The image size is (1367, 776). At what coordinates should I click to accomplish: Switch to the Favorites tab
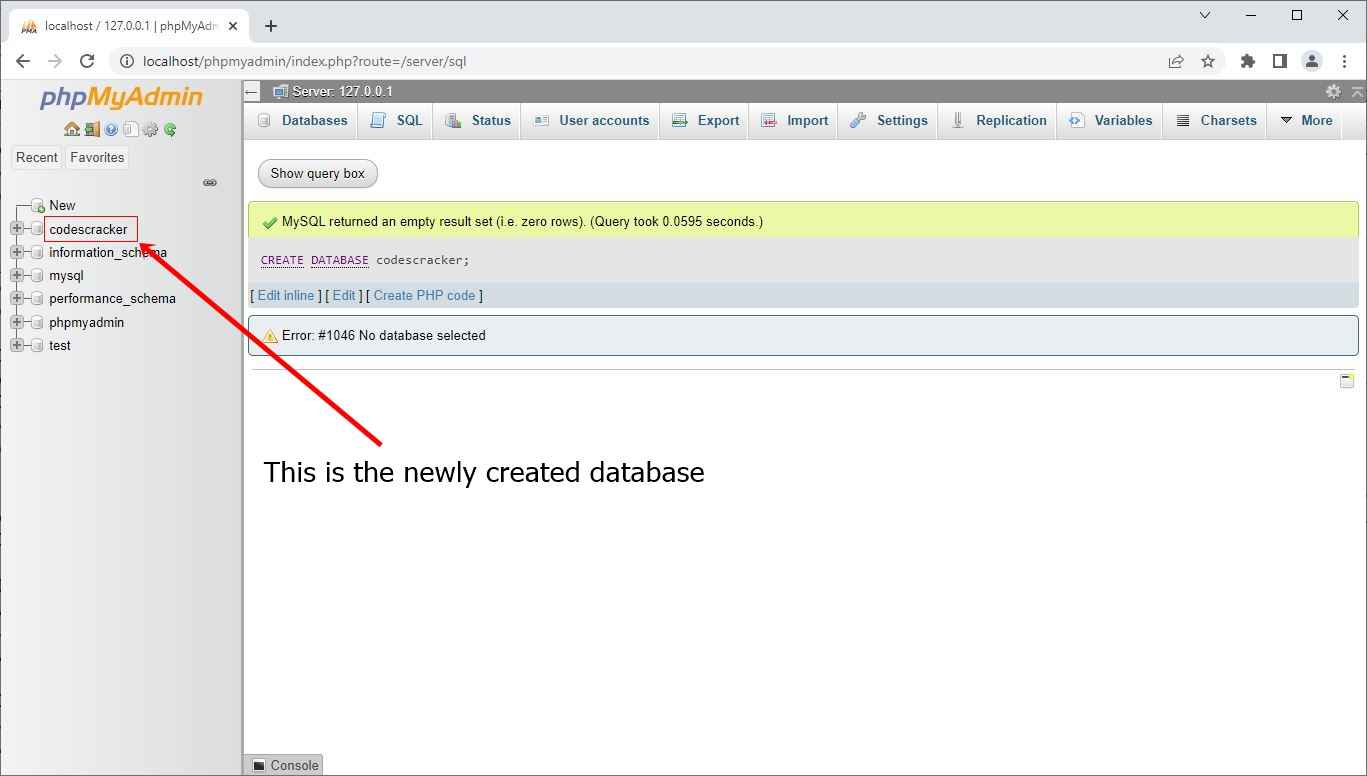tap(96, 157)
